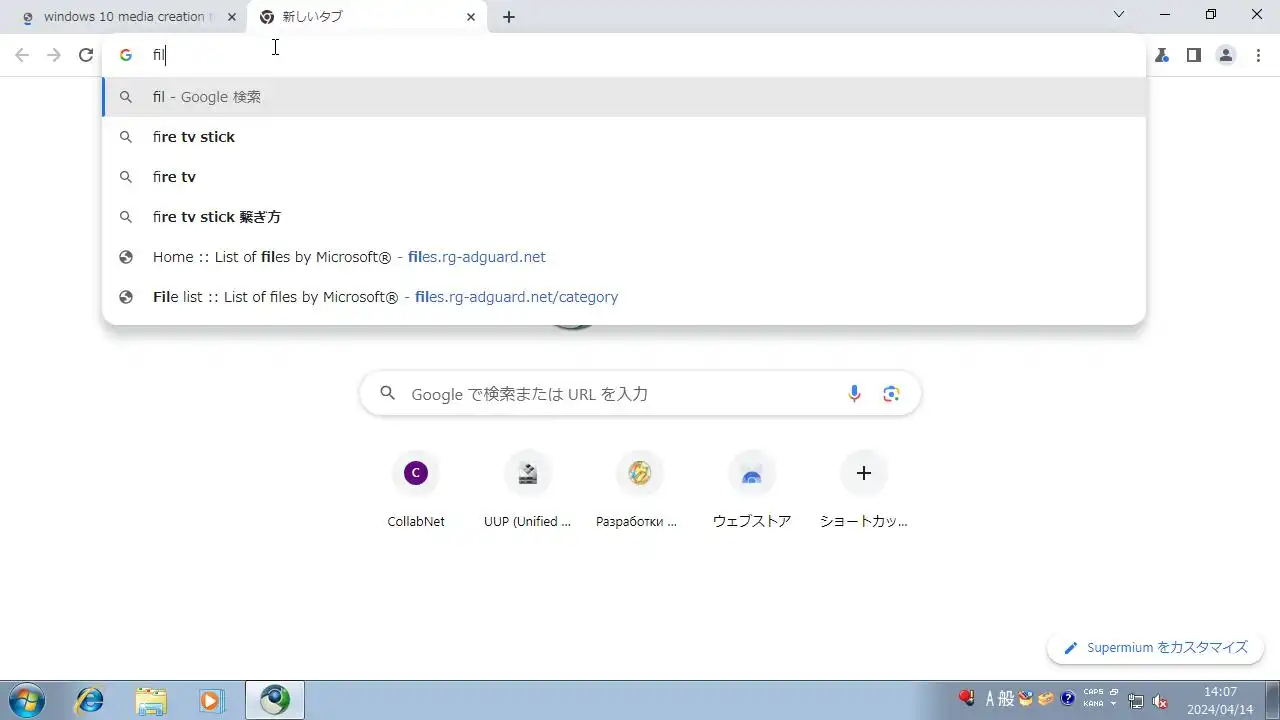1280x720 pixels.
Task: Close the 新しいタブ tab
Action: pos(471,17)
